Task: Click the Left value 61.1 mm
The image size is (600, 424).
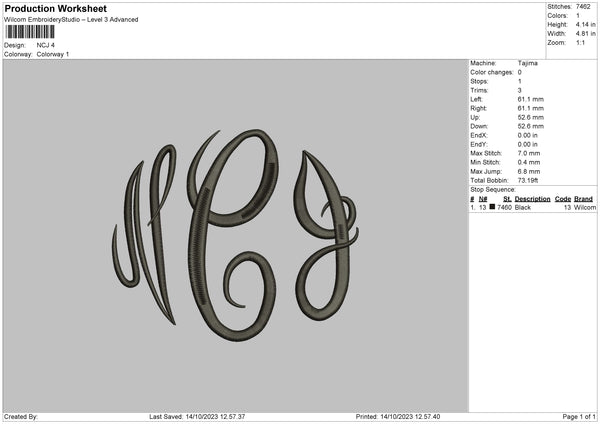Action: point(531,99)
